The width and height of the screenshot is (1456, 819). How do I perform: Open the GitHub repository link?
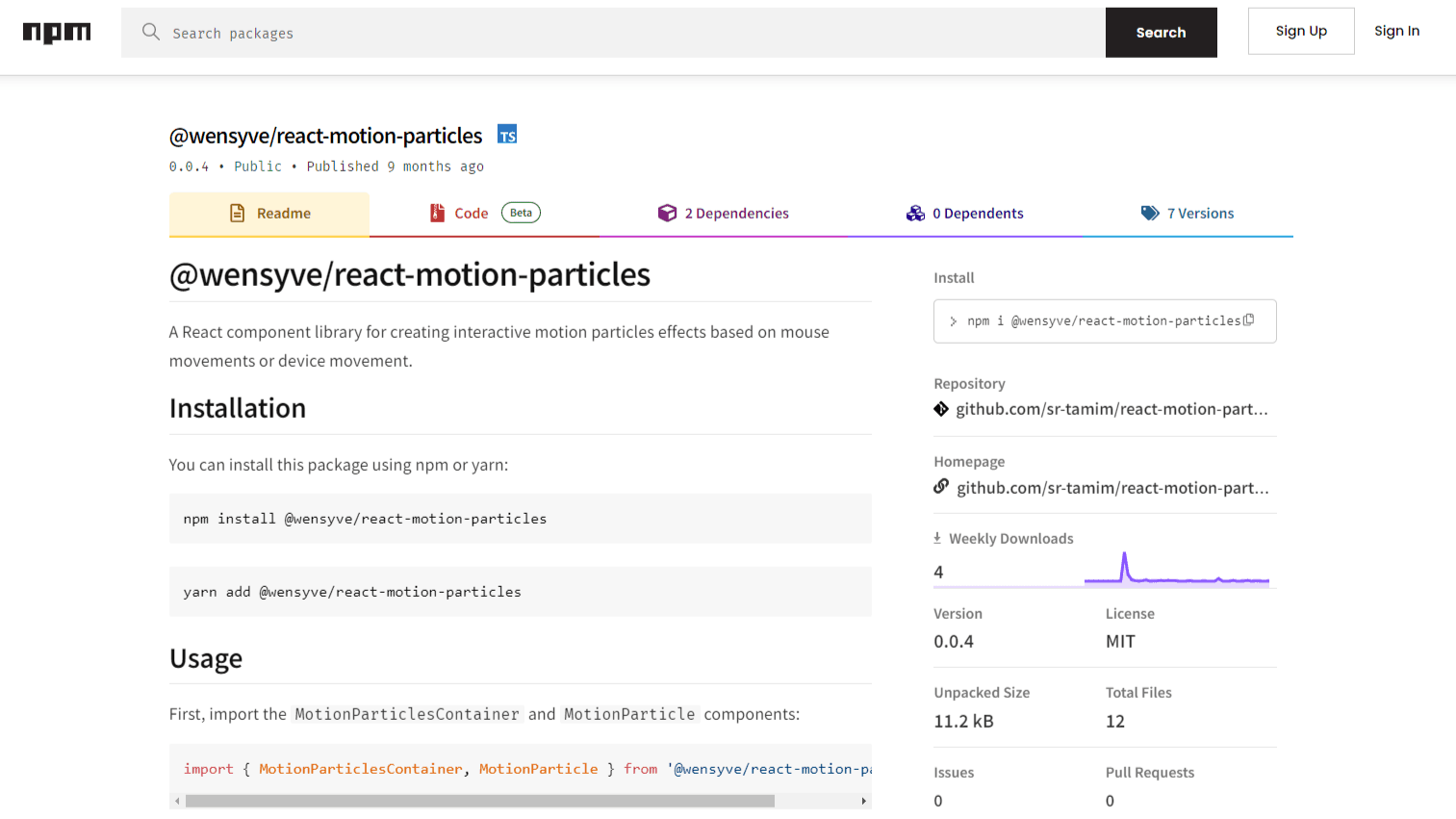click(x=1111, y=409)
